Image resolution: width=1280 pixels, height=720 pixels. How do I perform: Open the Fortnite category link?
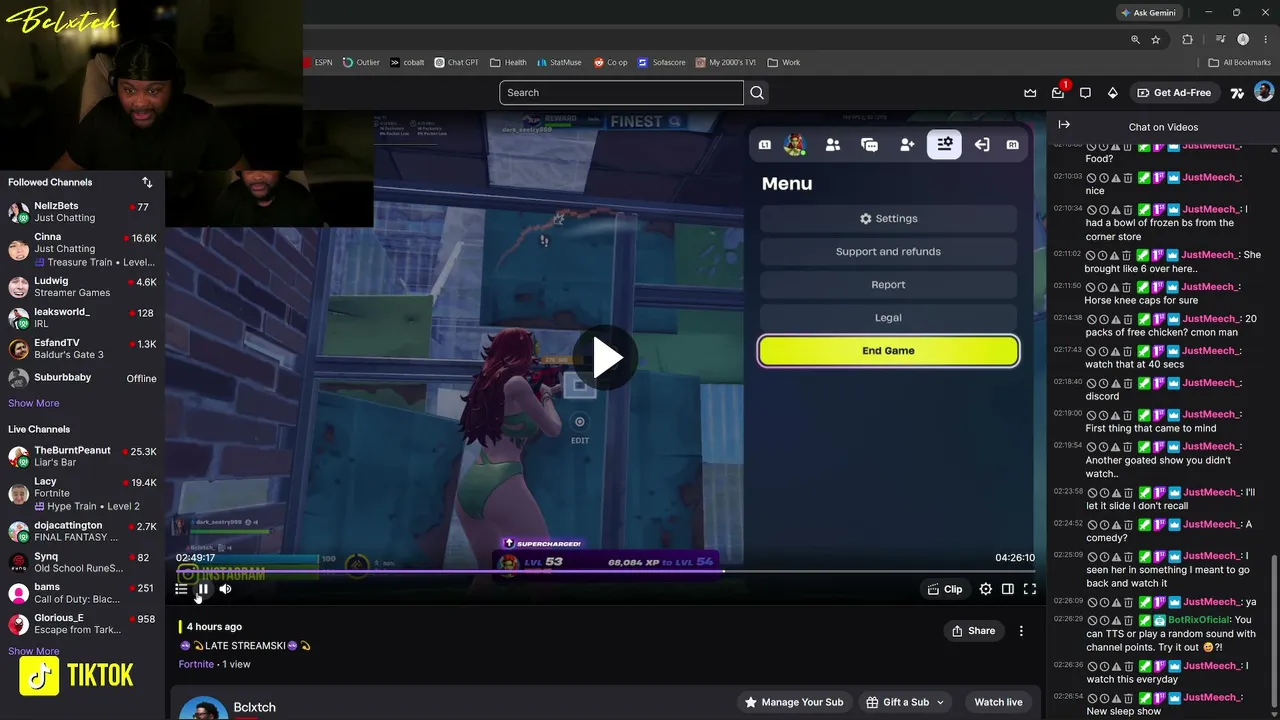(x=196, y=664)
